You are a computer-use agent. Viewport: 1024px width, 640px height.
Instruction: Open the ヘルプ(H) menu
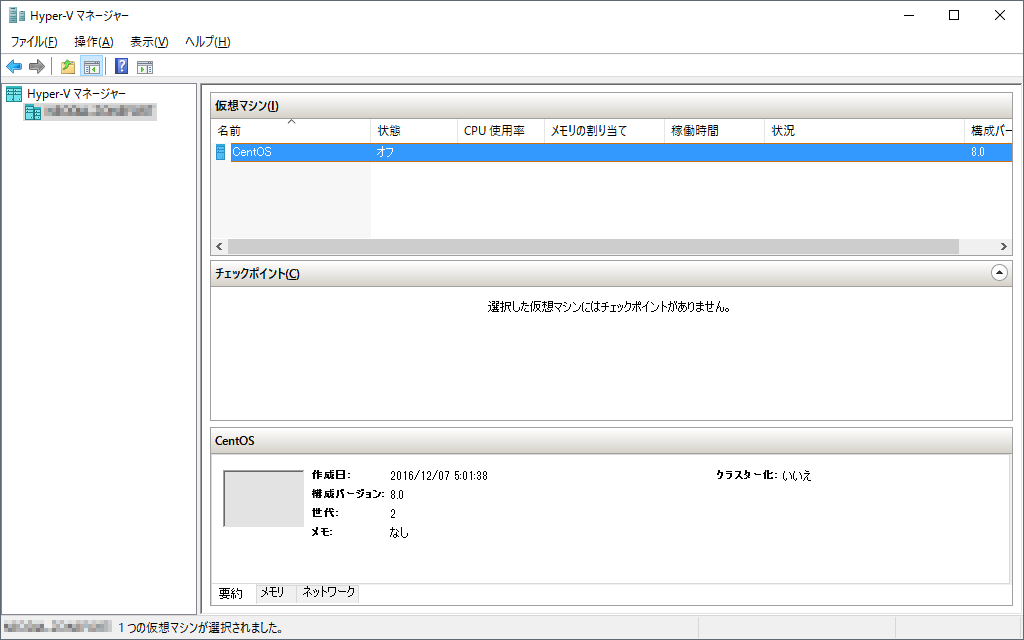click(x=207, y=42)
